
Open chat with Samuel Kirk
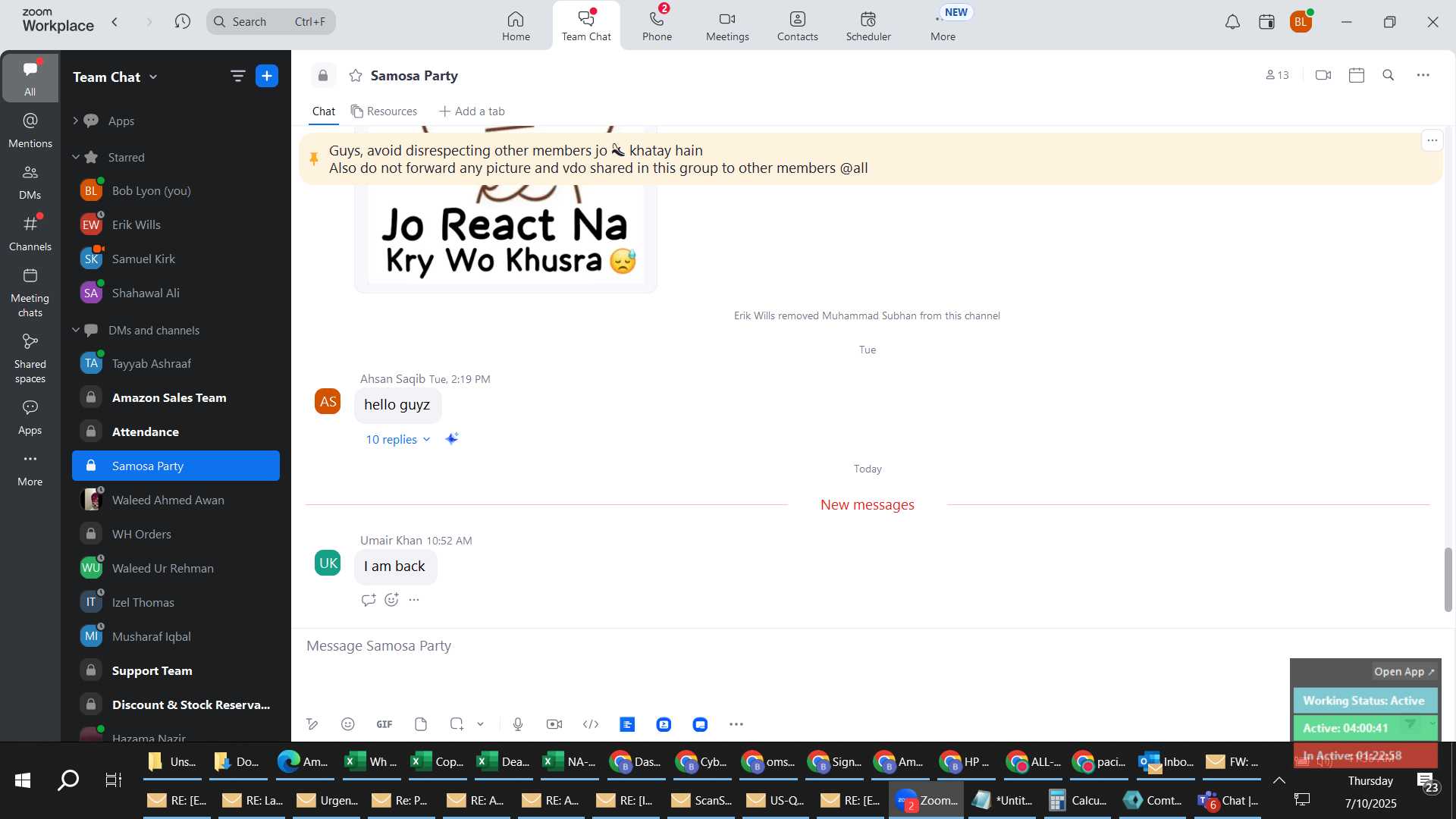[176, 259]
